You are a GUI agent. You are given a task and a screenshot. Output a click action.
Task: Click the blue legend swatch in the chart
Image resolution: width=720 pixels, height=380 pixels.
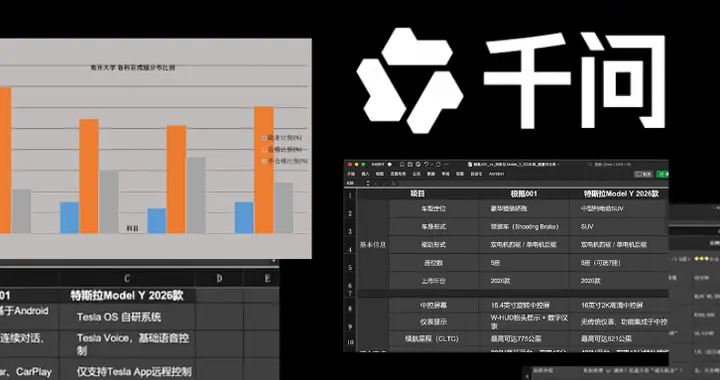[x=264, y=138]
